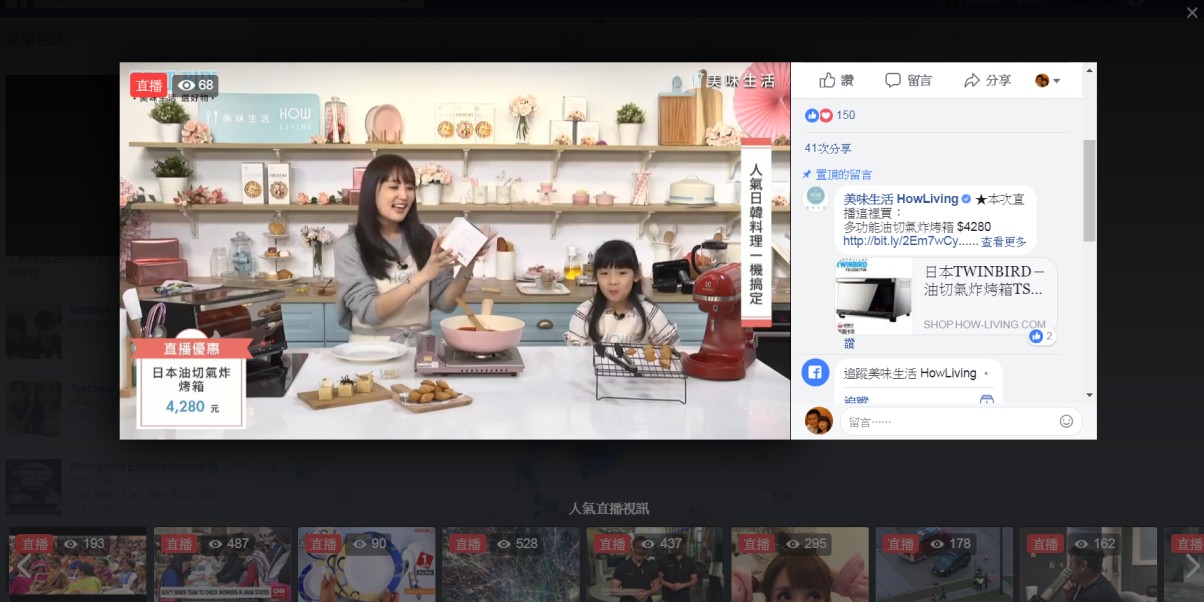Open the 41次分享 shares link

(x=828, y=148)
